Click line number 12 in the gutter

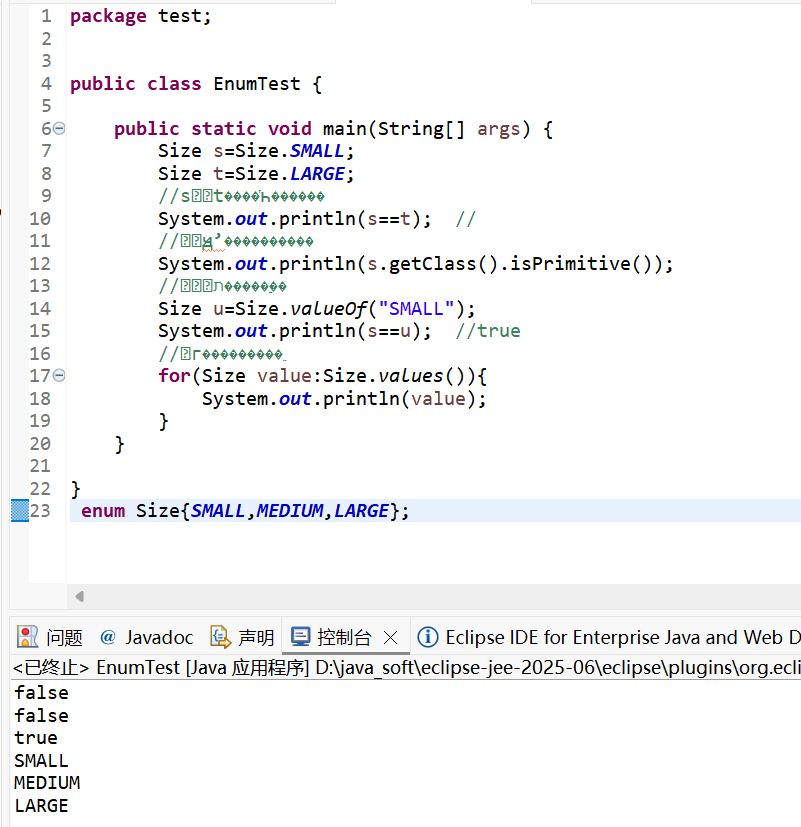(40, 263)
